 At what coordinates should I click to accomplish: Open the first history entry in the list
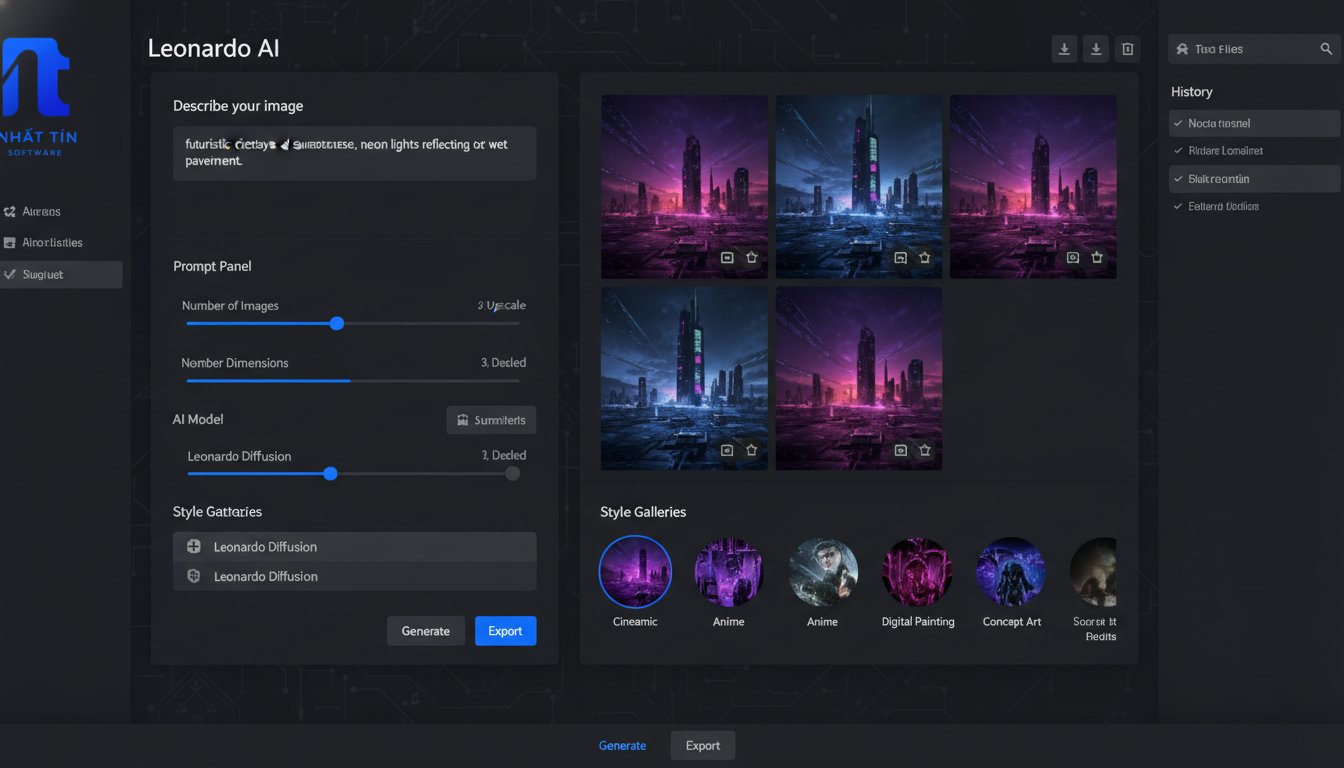pos(1254,124)
